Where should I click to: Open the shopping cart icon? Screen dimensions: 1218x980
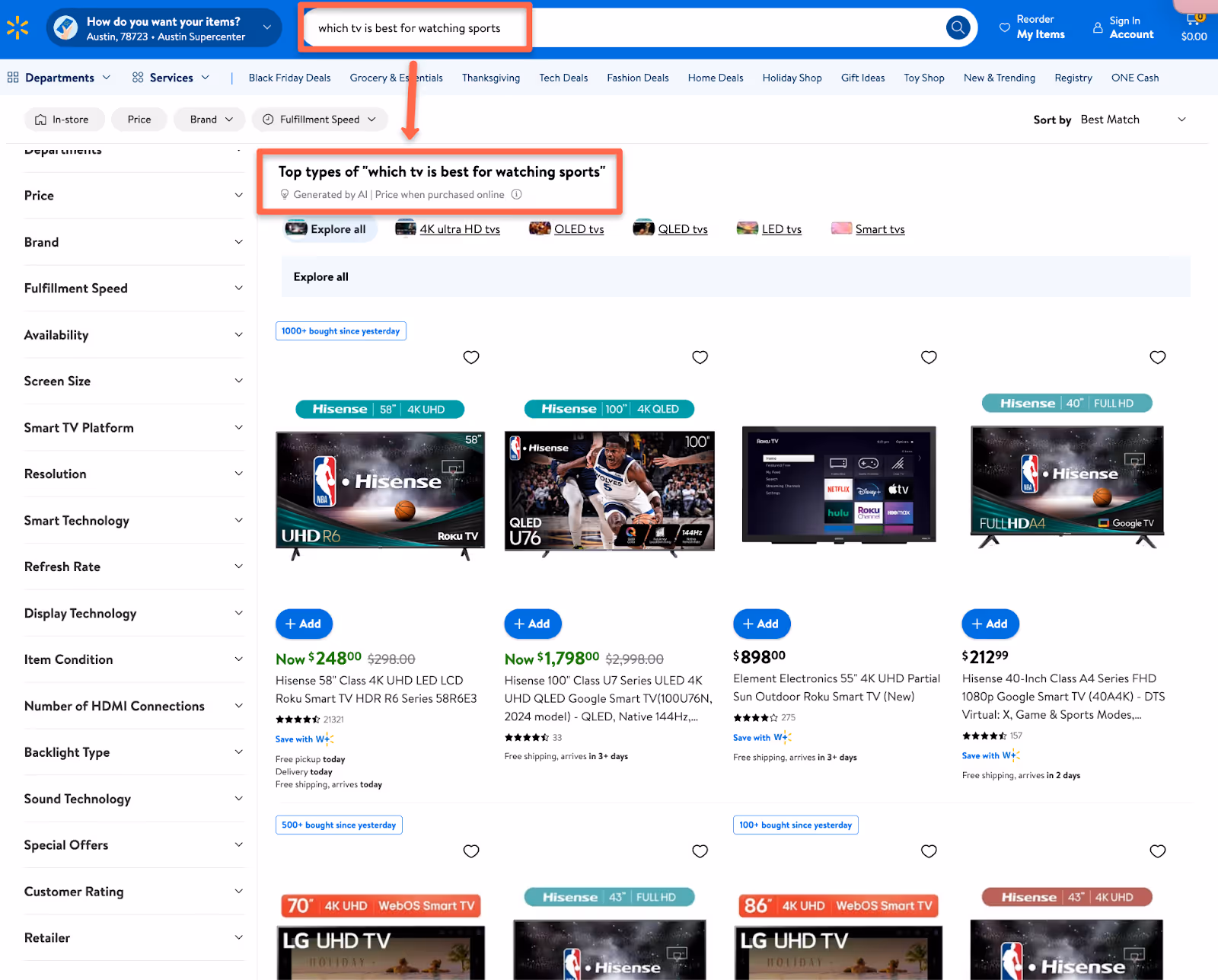(1194, 20)
